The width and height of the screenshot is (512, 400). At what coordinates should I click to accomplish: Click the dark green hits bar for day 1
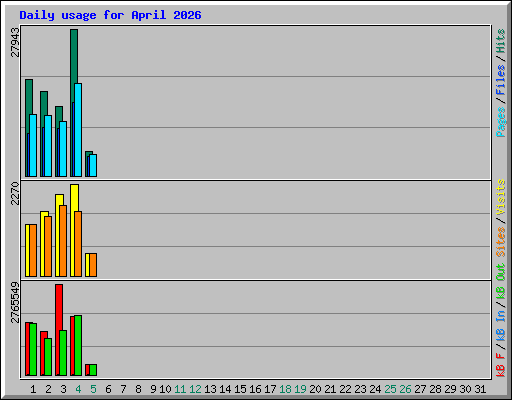pos(29,97)
